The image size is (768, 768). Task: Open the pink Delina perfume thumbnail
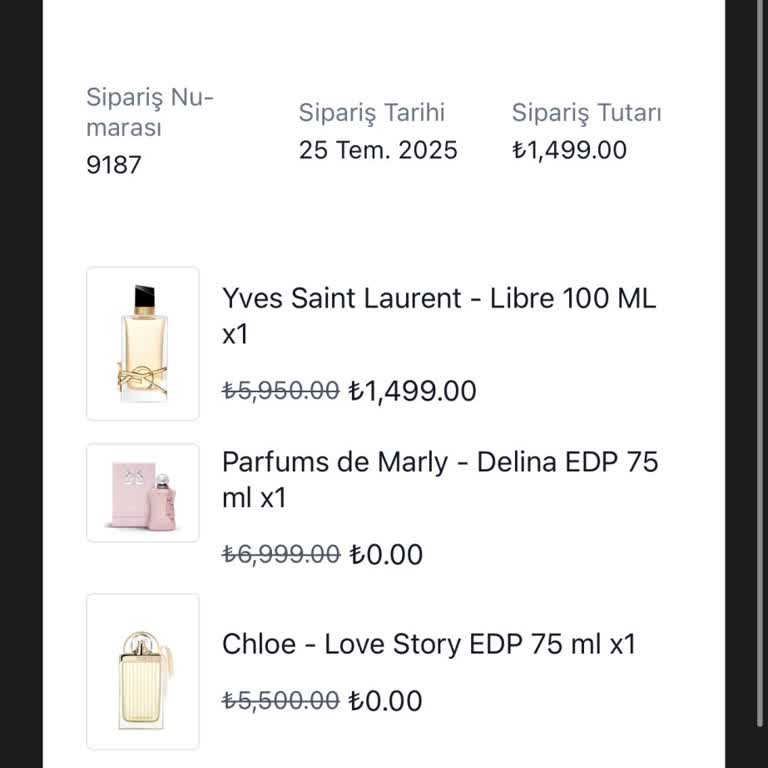pos(143,493)
